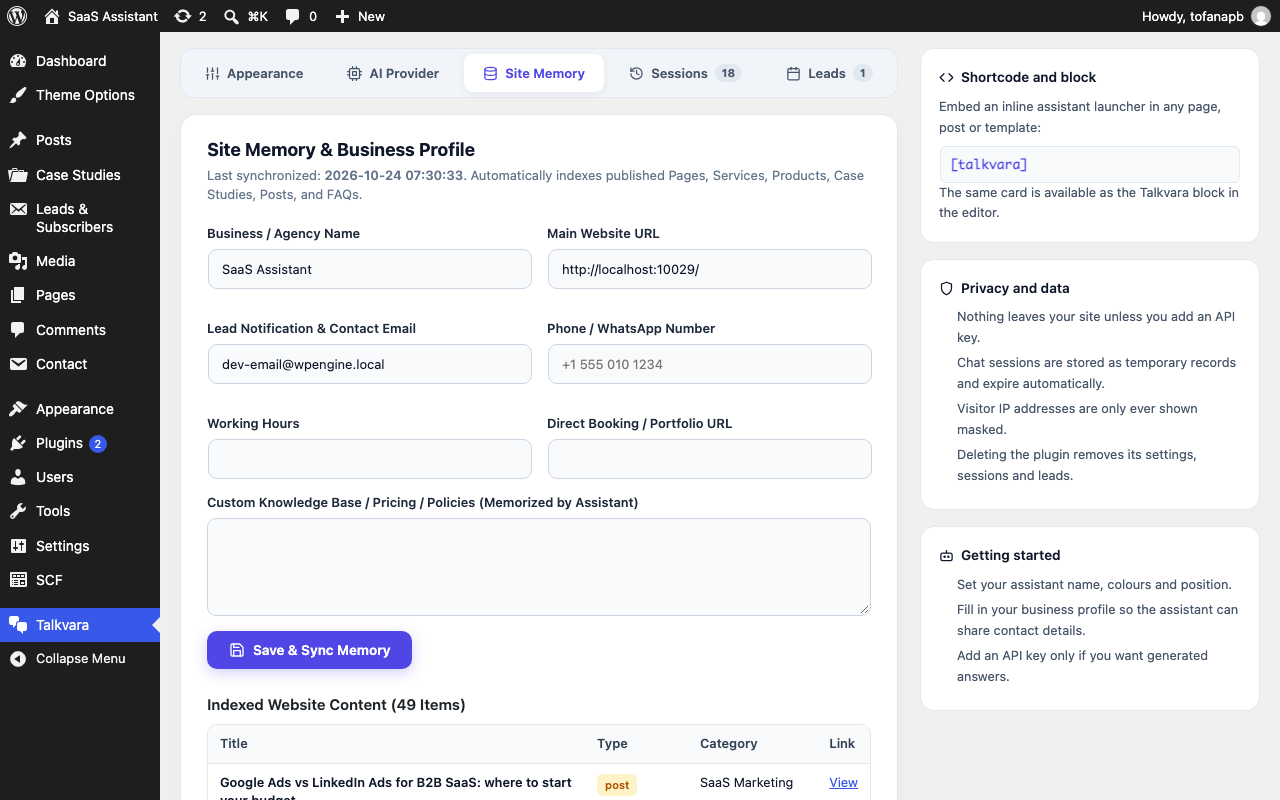
Task: Click the Save & Sync Memory button
Action: (x=309, y=650)
